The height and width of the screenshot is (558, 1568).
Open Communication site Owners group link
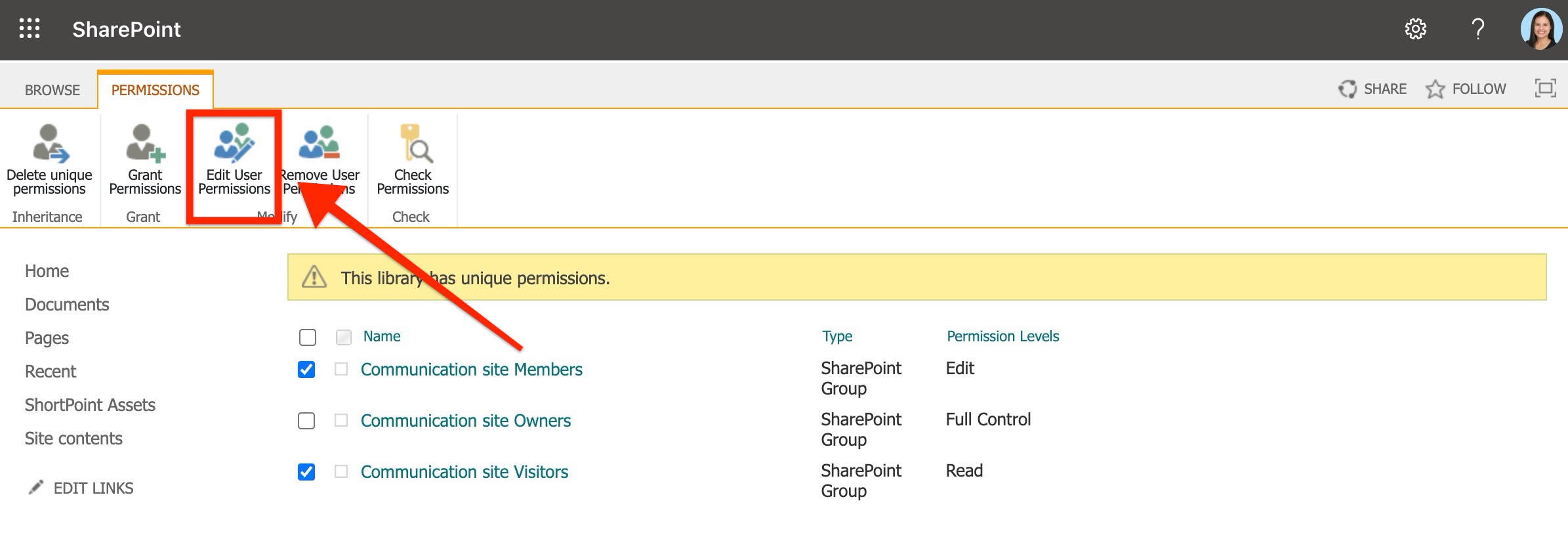466,421
